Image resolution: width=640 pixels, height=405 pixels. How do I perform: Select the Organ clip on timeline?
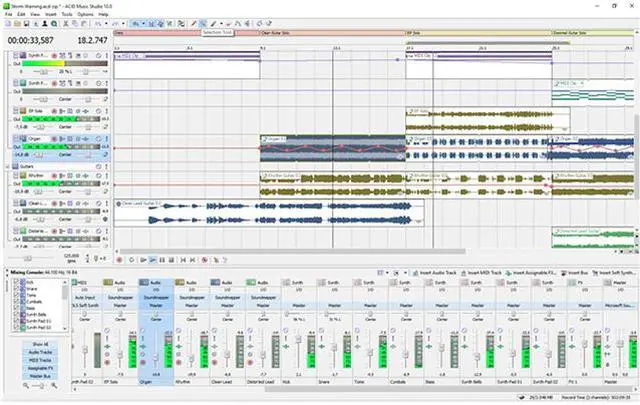click(333, 148)
